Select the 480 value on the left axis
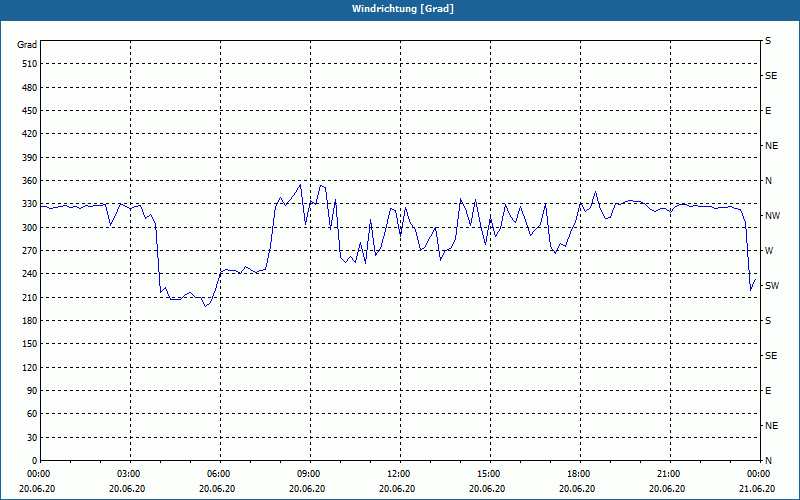The width and height of the screenshot is (800, 500). [x=30, y=87]
